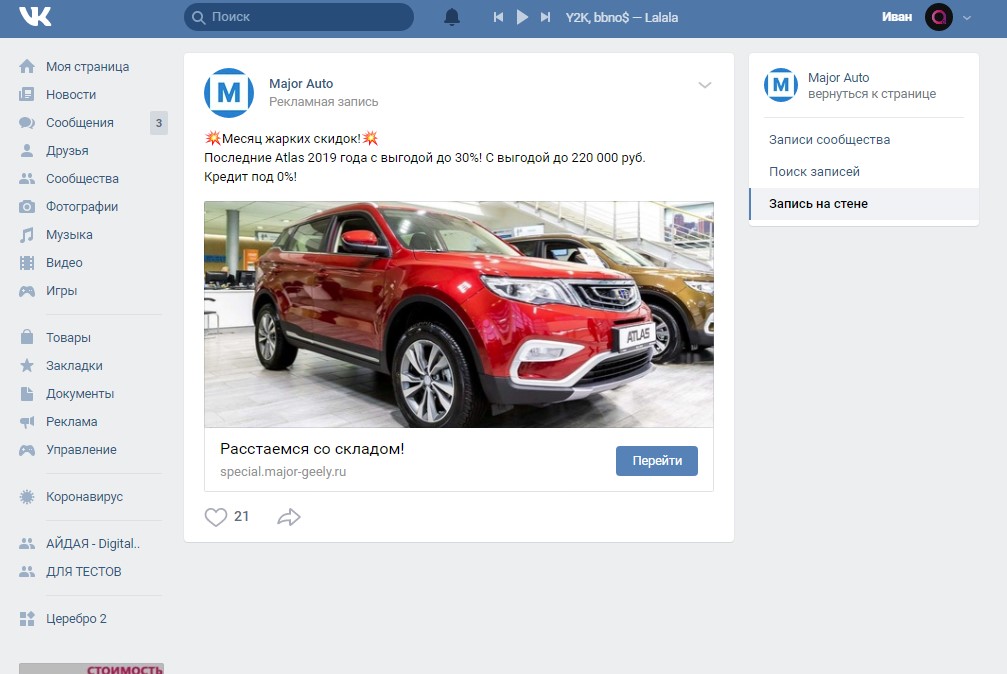This screenshot has width=1007, height=674.
Task: Click the like count 21
Action: click(241, 516)
